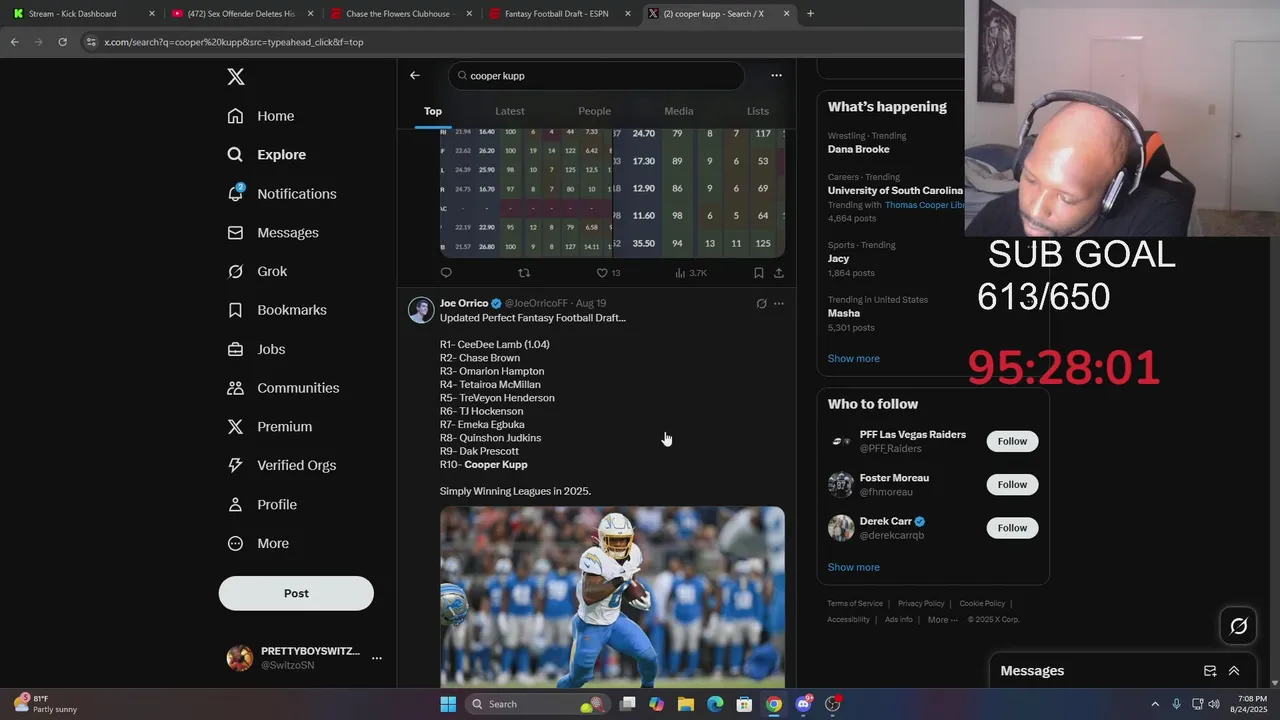Open account menu for PRETTYBOYSWITZ
1280x720 pixels.
click(x=305, y=657)
